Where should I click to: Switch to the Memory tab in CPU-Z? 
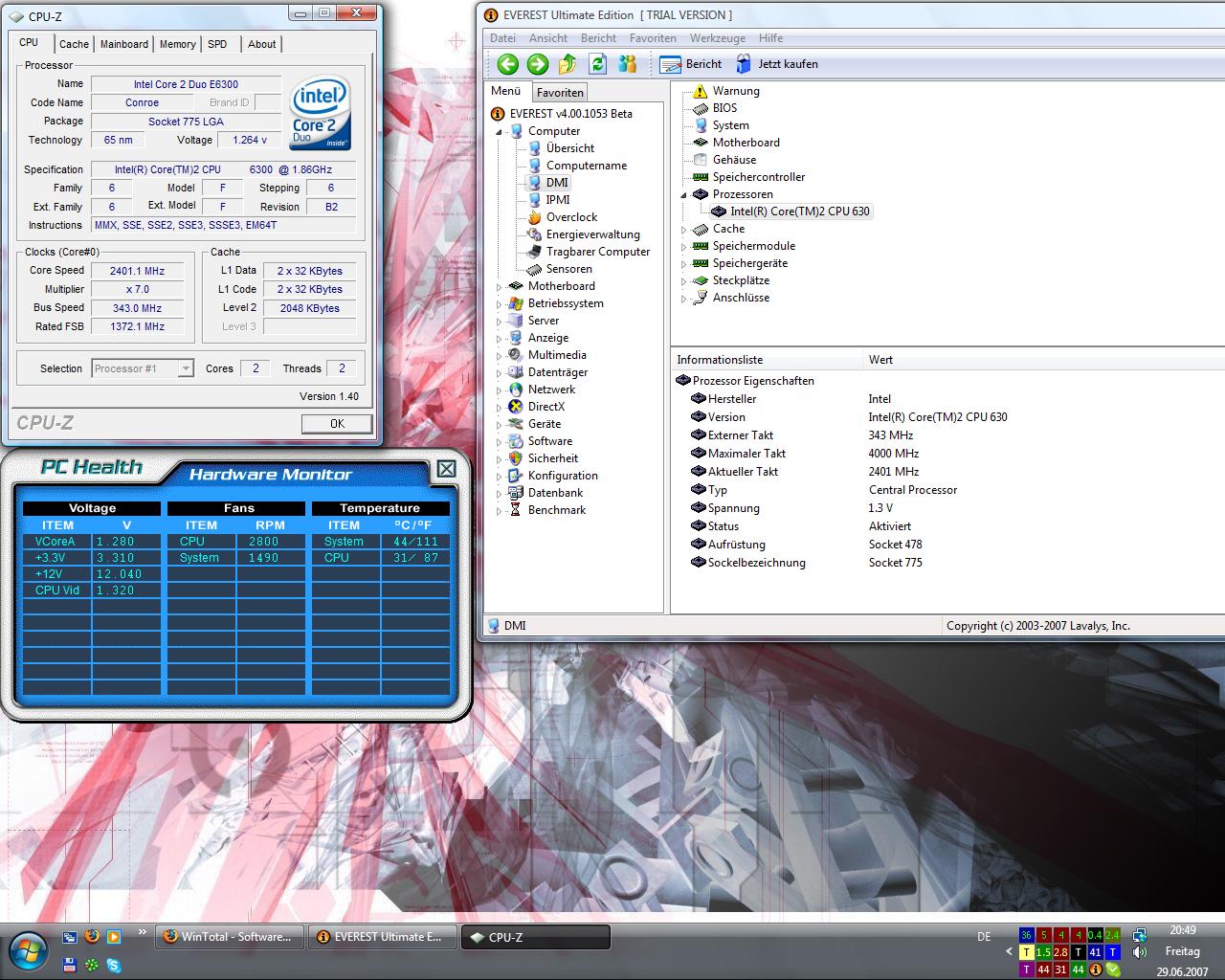(178, 44)
